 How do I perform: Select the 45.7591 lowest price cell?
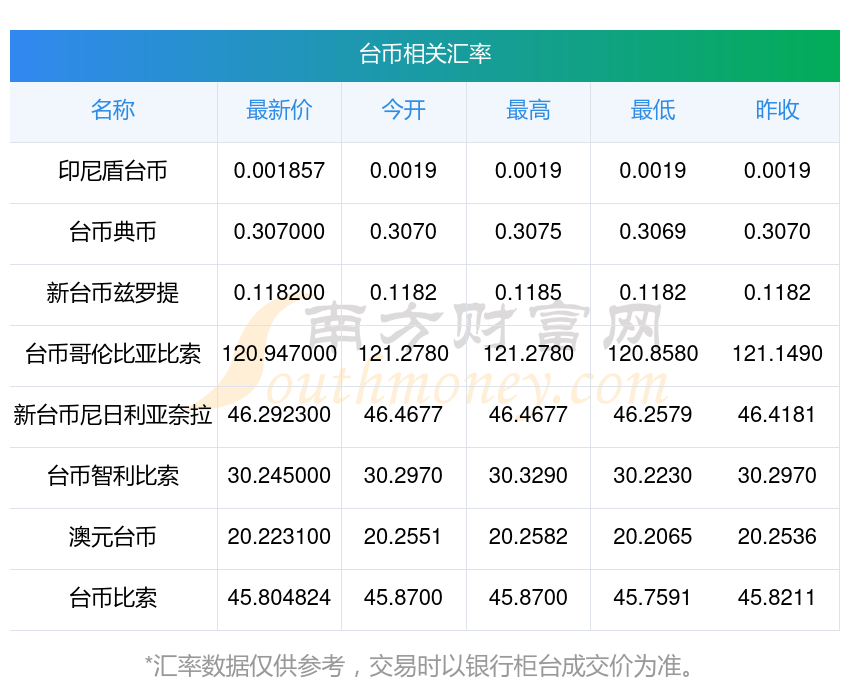[652, 598]
